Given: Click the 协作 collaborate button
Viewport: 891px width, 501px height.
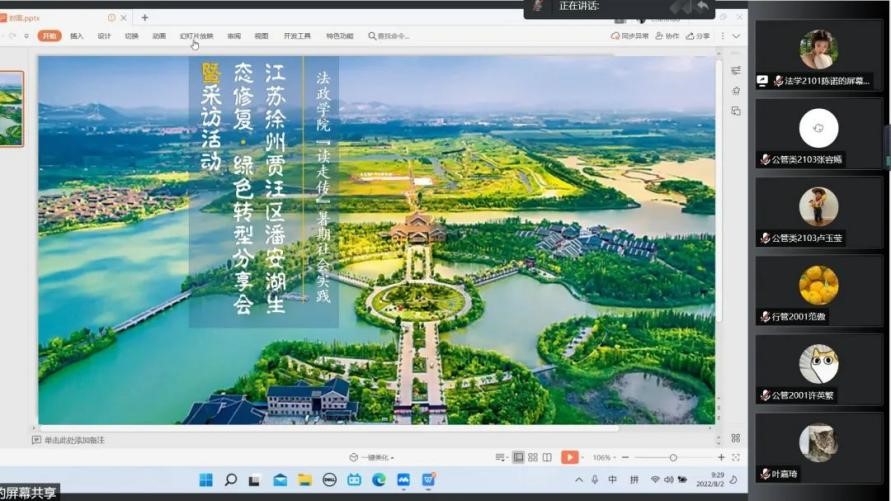Looking at the screenshot, I should pyautogui.click(x=667, y=36).
